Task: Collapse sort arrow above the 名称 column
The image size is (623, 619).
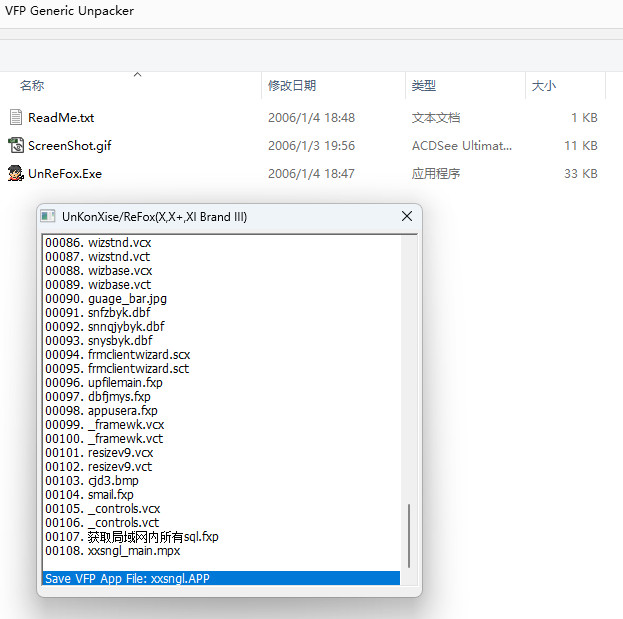Action: tap(137, 75)
